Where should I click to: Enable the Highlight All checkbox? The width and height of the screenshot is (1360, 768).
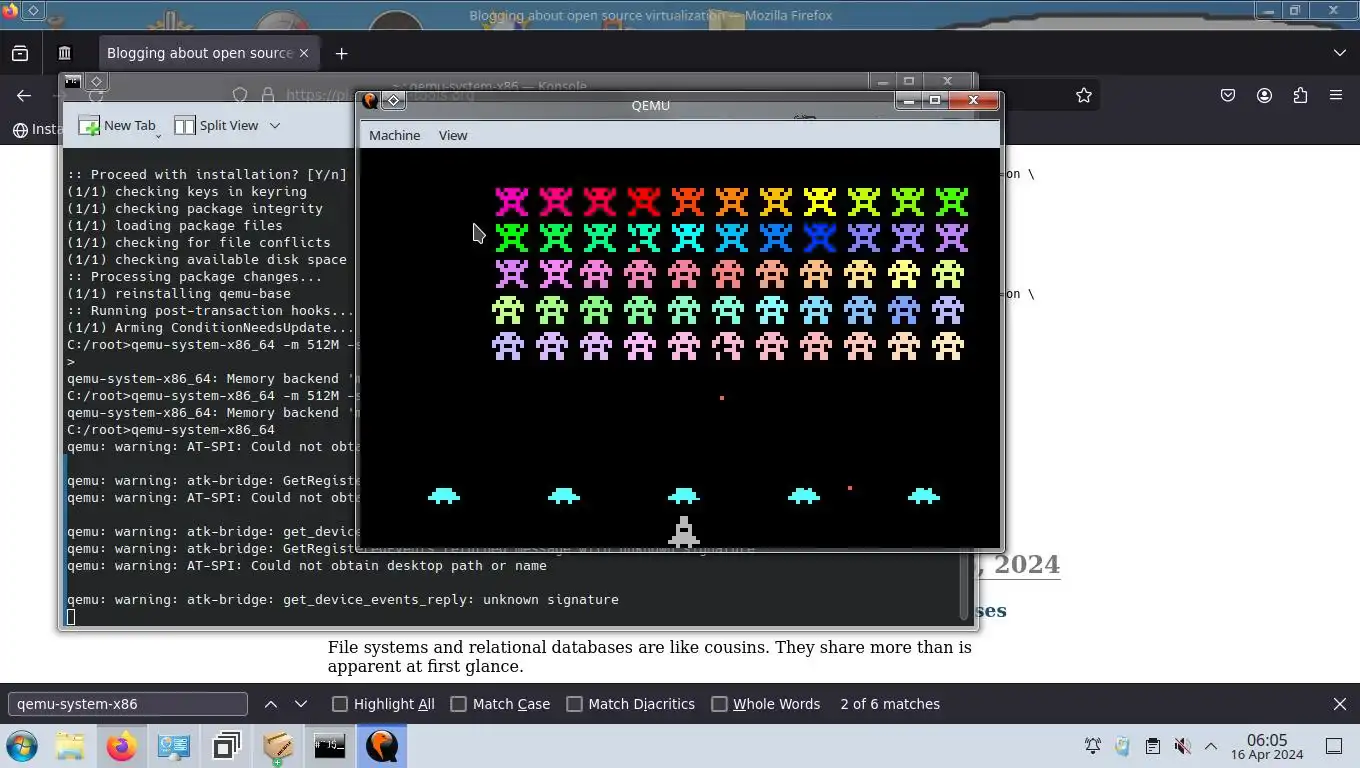click(x=340, y=704)
